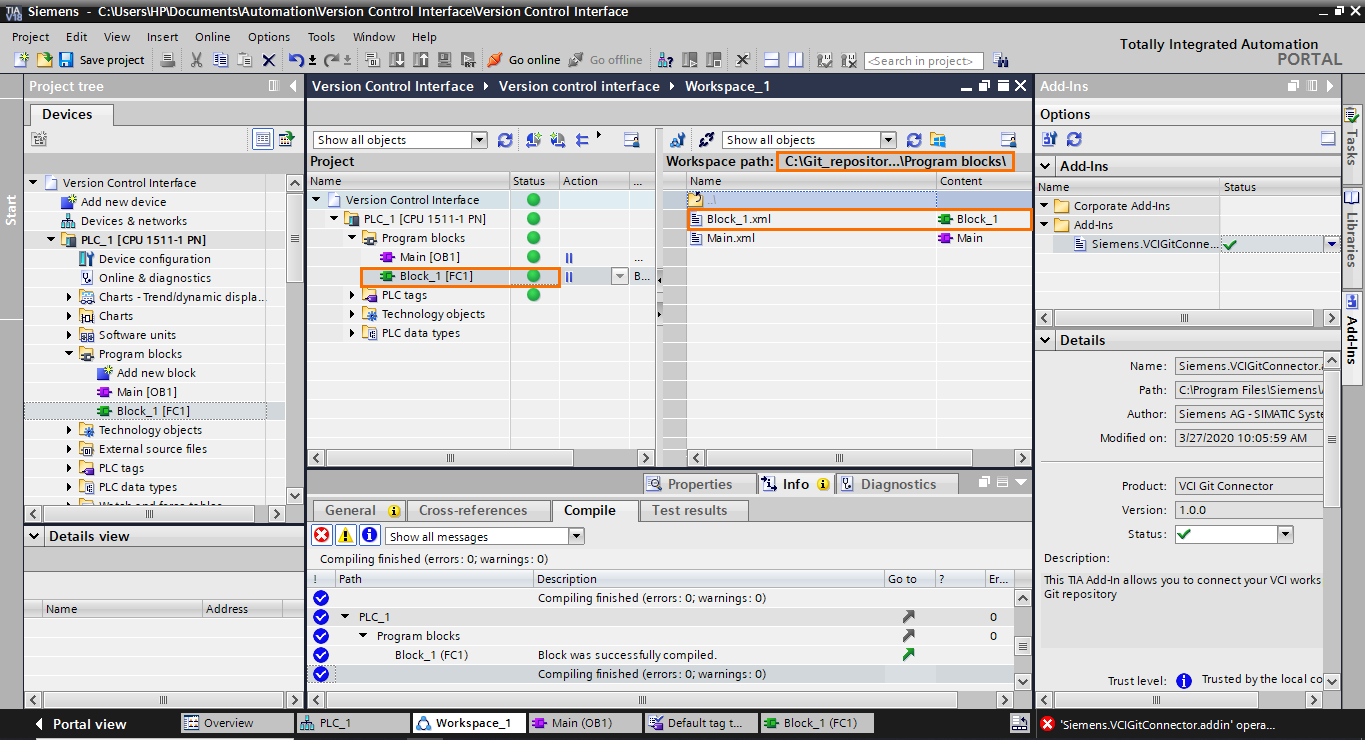Image resolution: width=1365 pixels, height=740 pixels.
Task: Select Block_1.xml in the workspace list
Action: point(740,218)
